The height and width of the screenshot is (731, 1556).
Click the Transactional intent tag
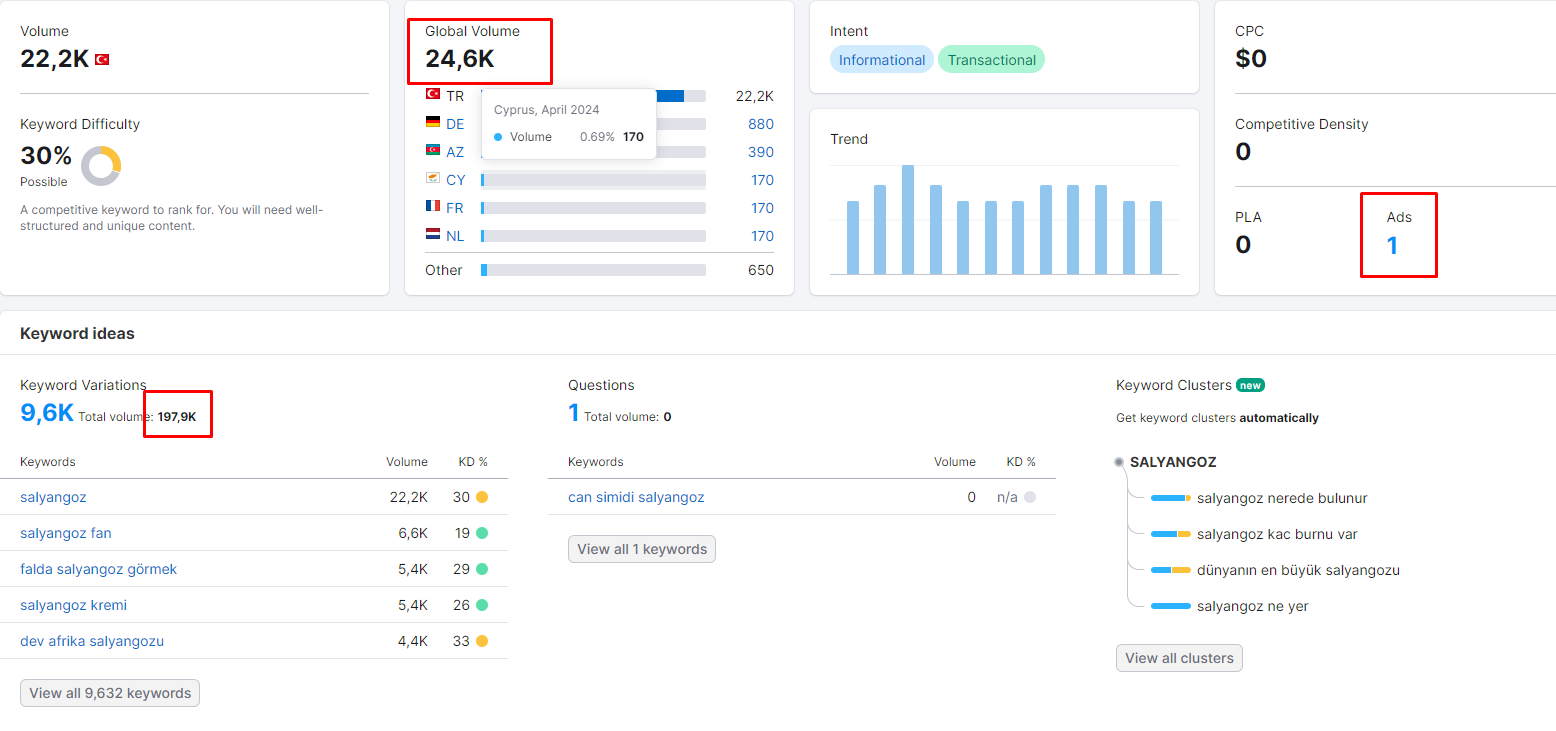[x=991, y=60]
